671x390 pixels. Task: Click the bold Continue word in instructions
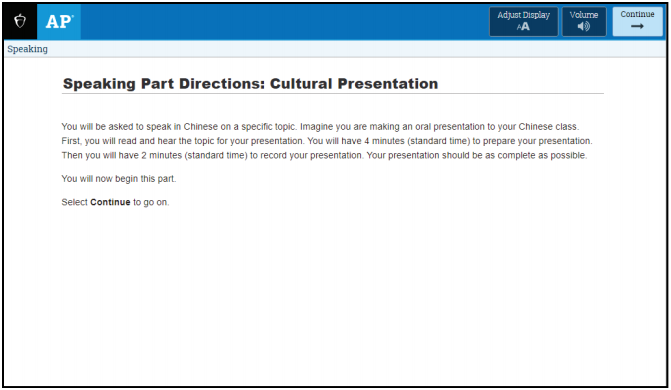point(110,202)
